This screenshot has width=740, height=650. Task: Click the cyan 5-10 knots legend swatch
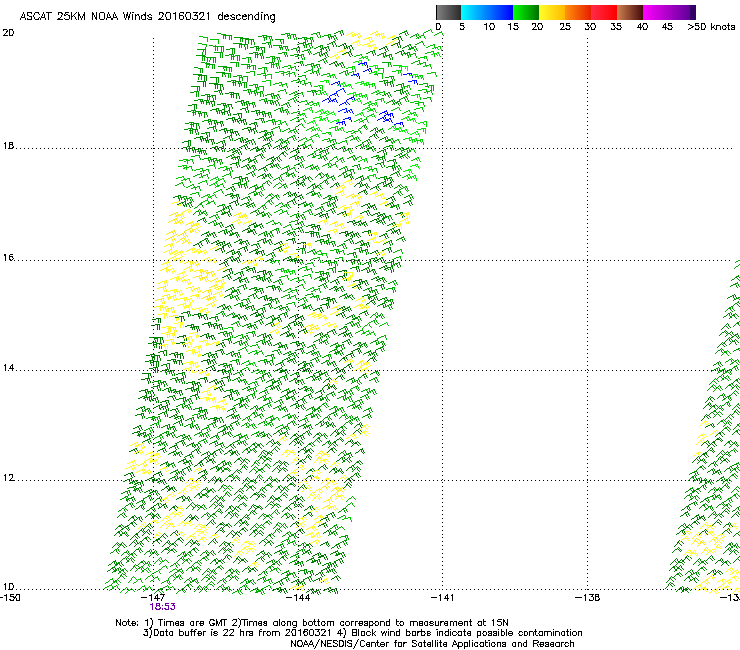(474, 12)
